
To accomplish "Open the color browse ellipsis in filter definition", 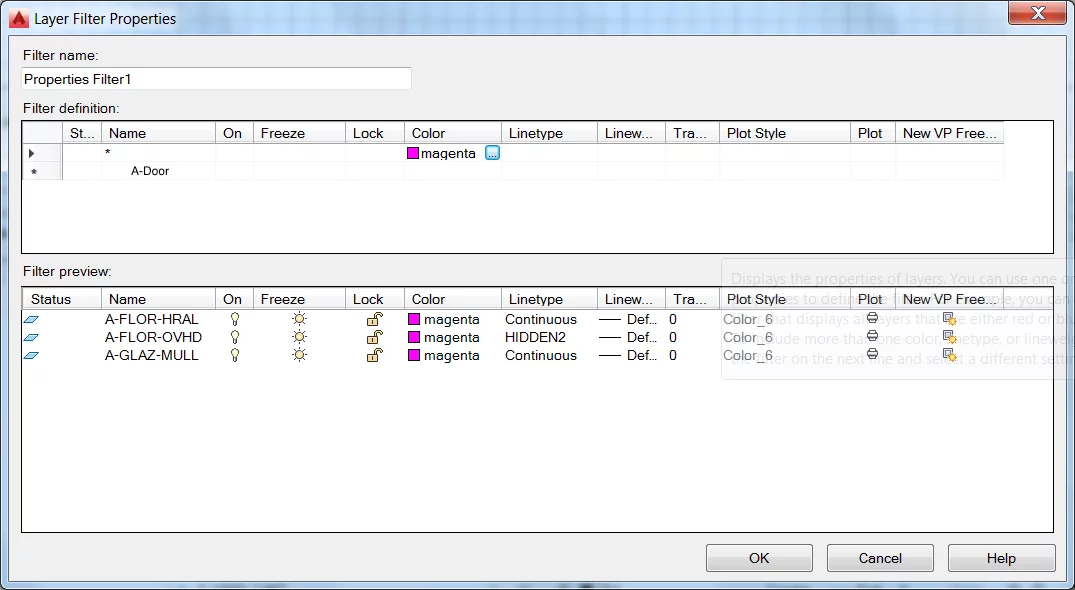I will [490, 154].
